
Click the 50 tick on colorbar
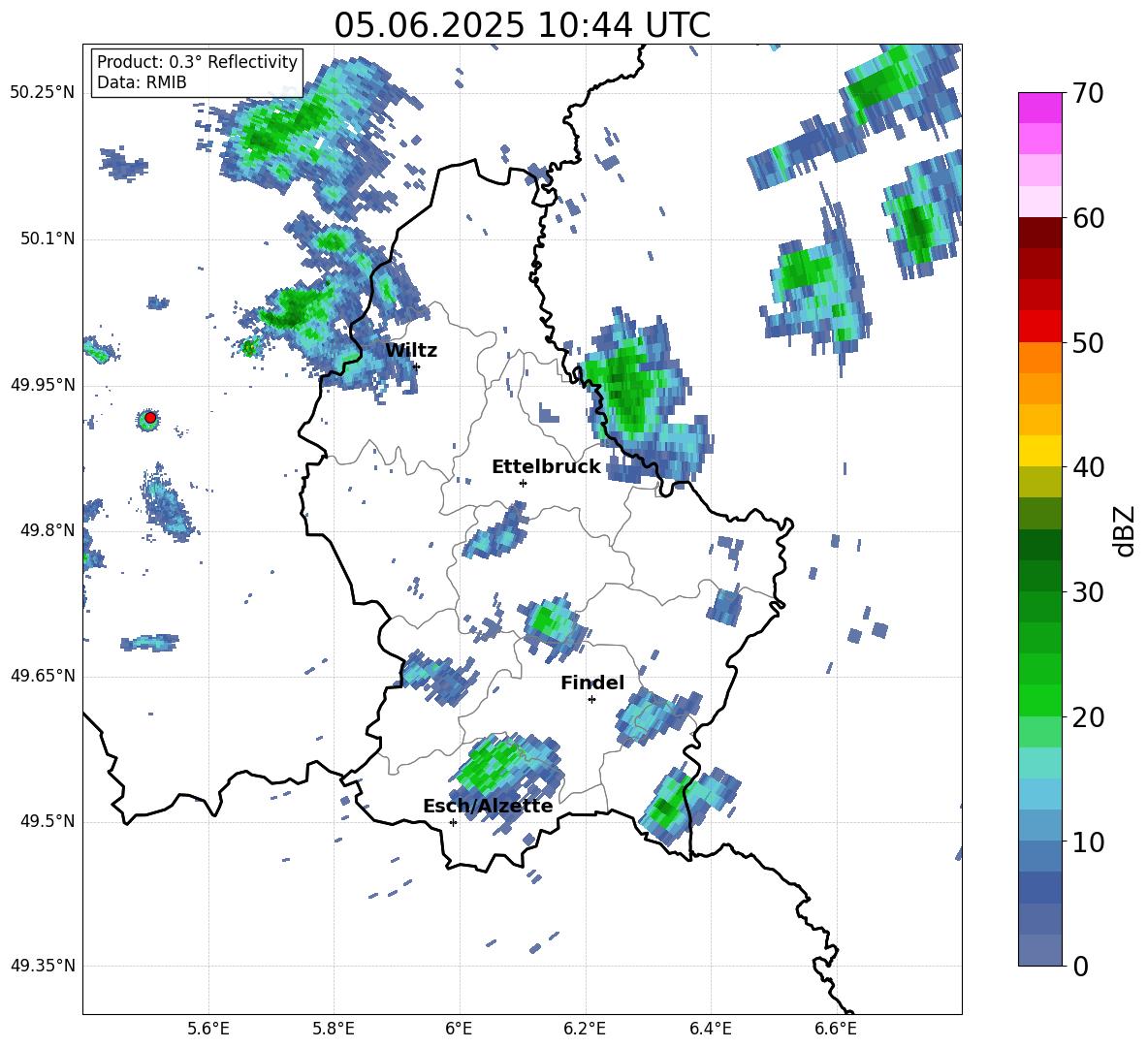point(1088,343)
